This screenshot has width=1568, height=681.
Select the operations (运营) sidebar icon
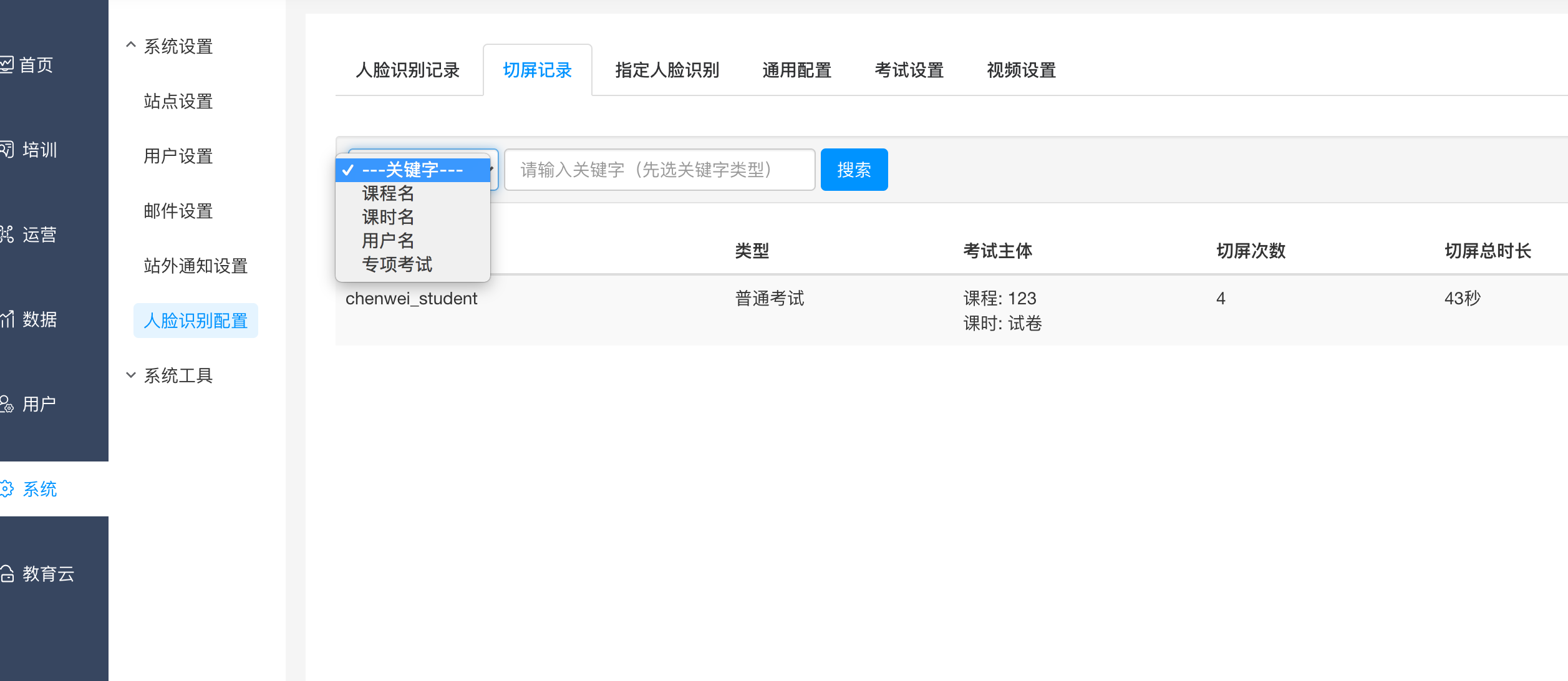tap(6, 234)
